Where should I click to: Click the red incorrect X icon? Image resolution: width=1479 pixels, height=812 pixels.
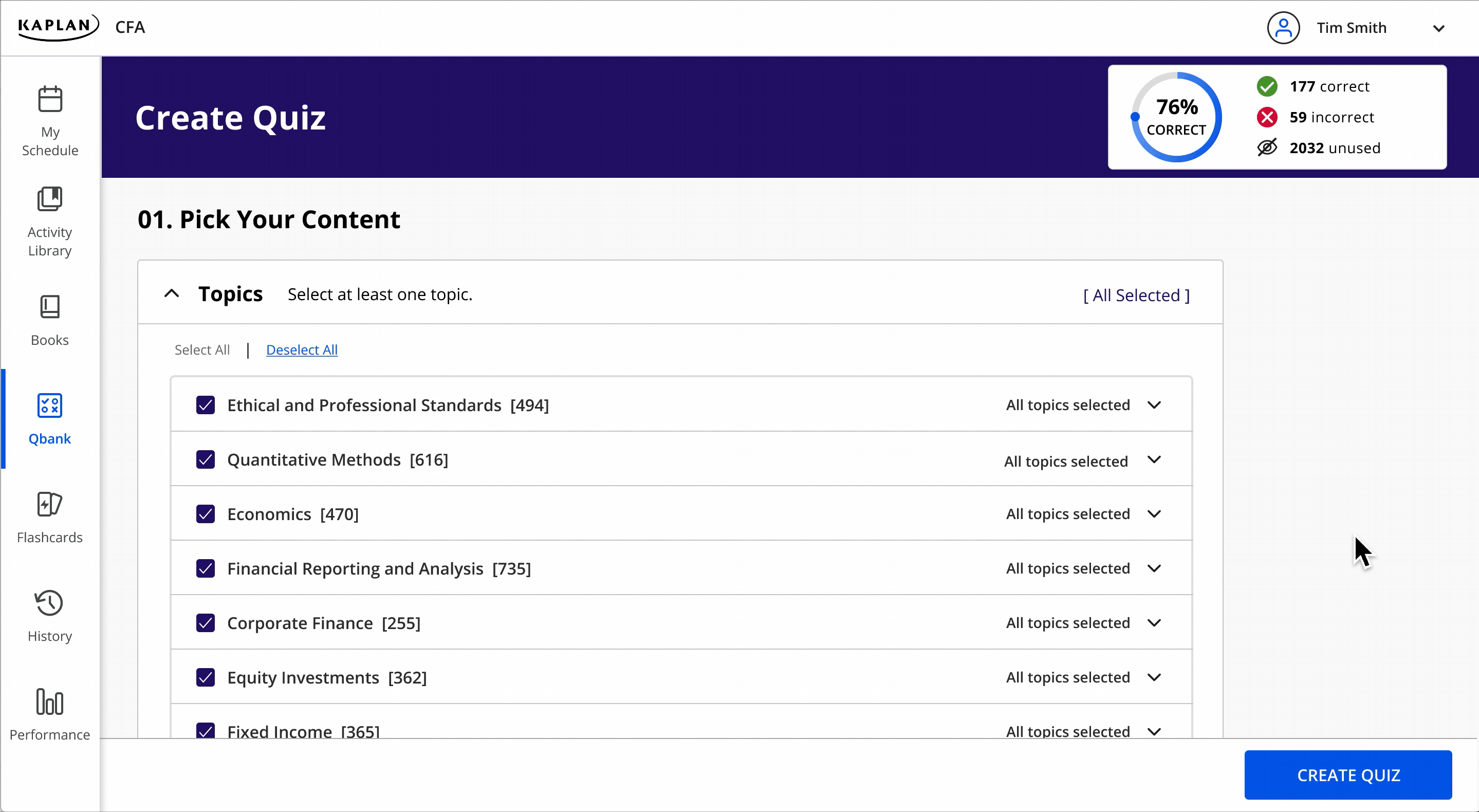click(1267, 117)
